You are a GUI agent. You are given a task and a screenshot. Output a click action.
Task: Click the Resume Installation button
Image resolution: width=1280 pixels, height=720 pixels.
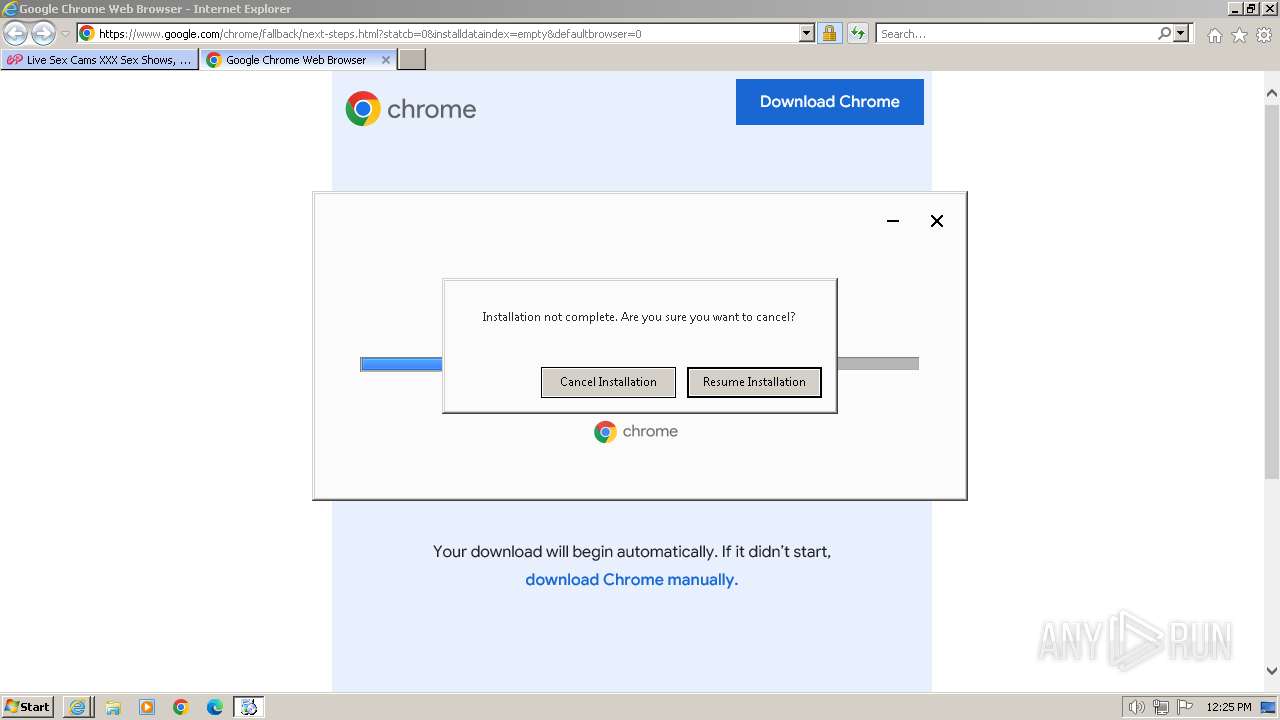[x=754, y=382]
